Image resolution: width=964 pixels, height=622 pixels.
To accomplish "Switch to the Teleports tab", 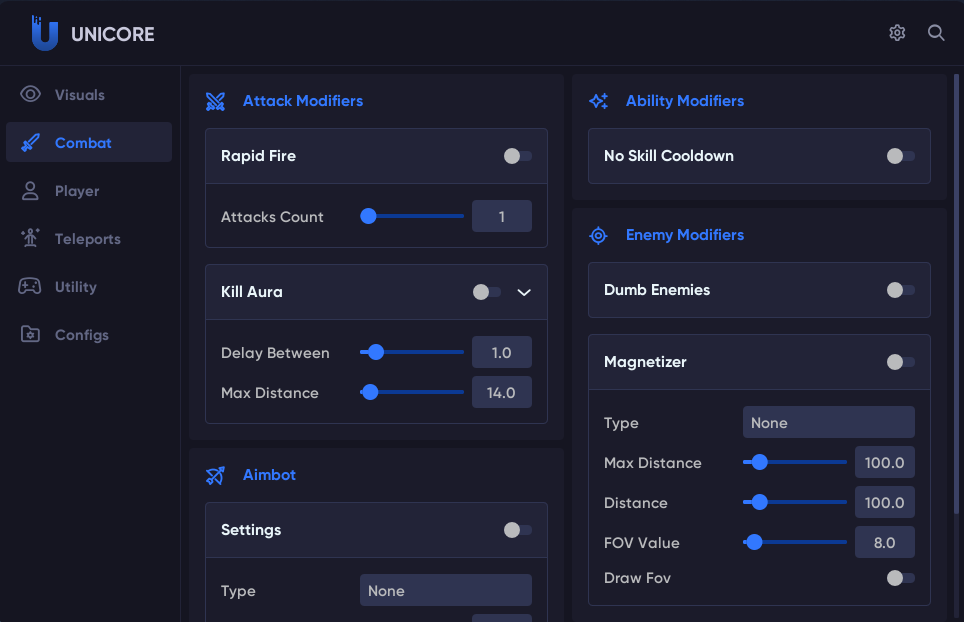I will pos(88,239).
